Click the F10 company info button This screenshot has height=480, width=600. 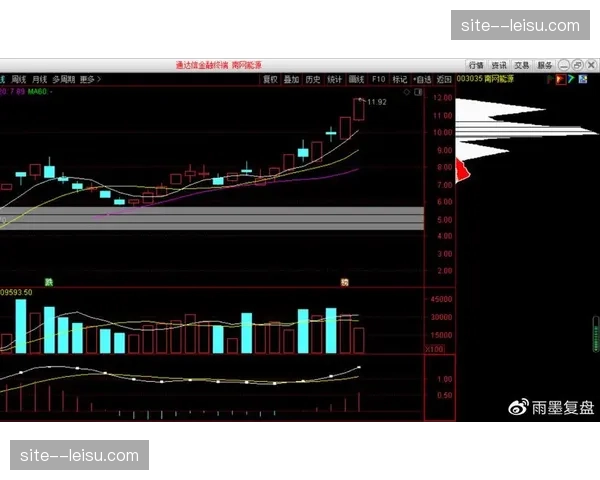379,79
